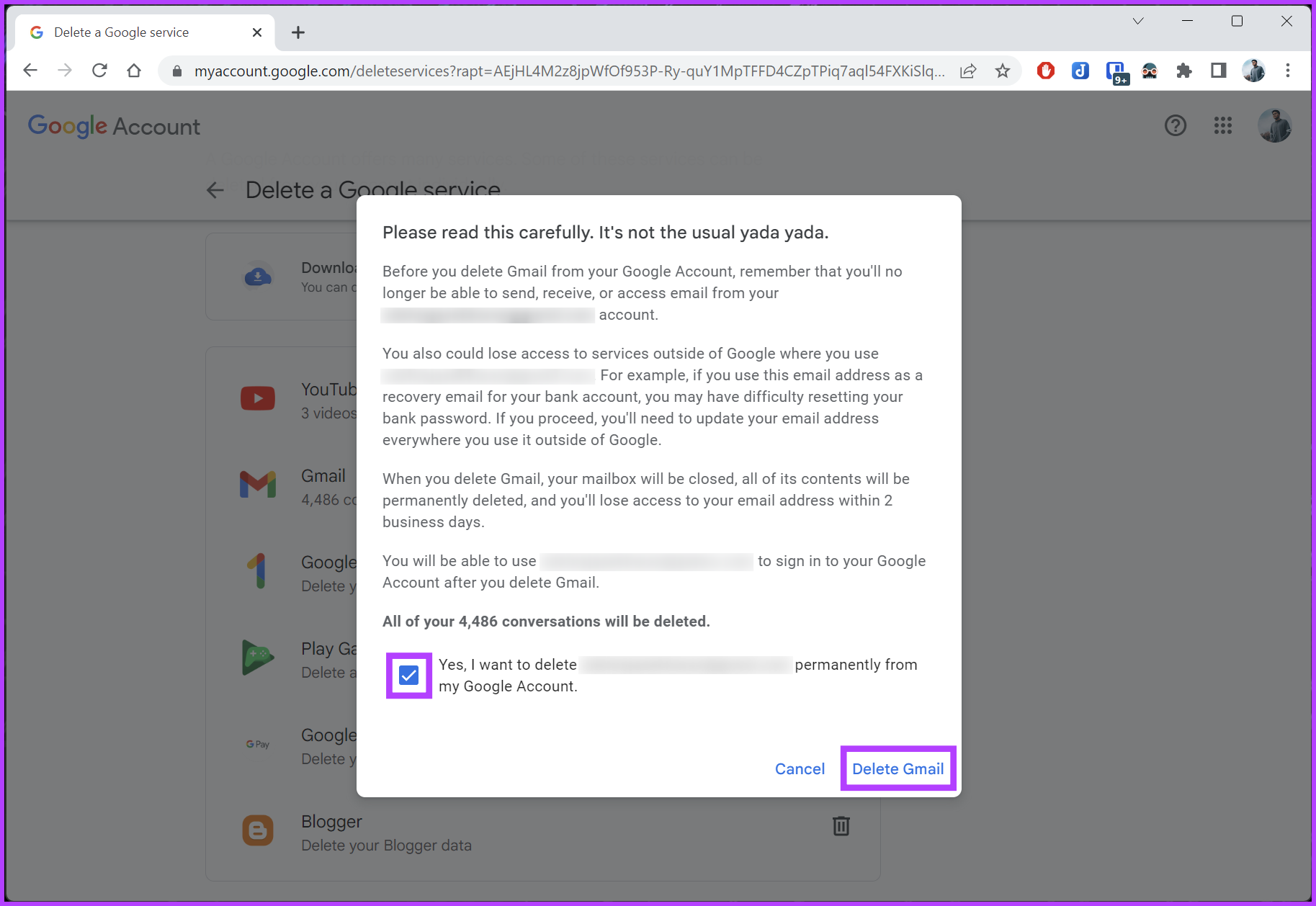Open the Google apps grid
The width and height of the screenshot is (1316, 906).
click(x=1223, y=126)
